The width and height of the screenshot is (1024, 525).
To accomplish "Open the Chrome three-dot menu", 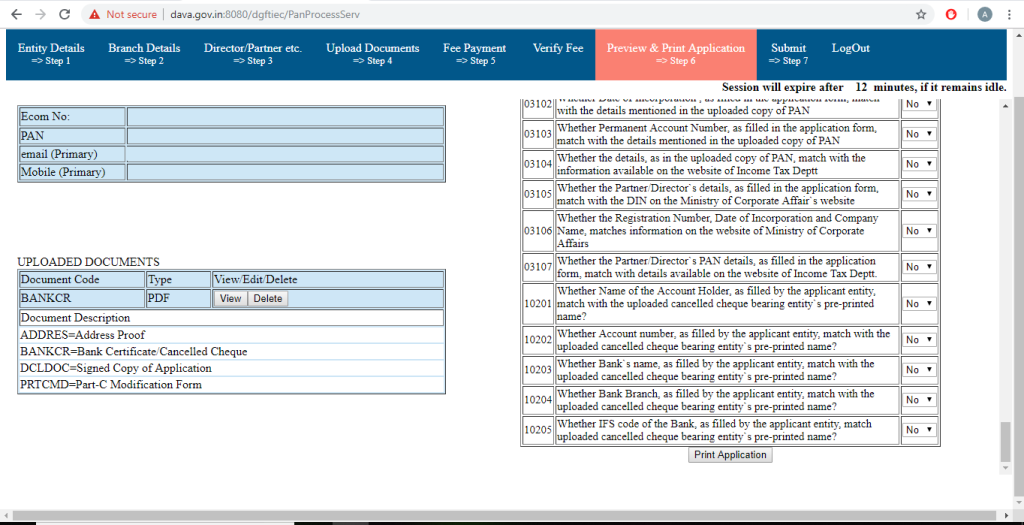I will [1010, 14].
